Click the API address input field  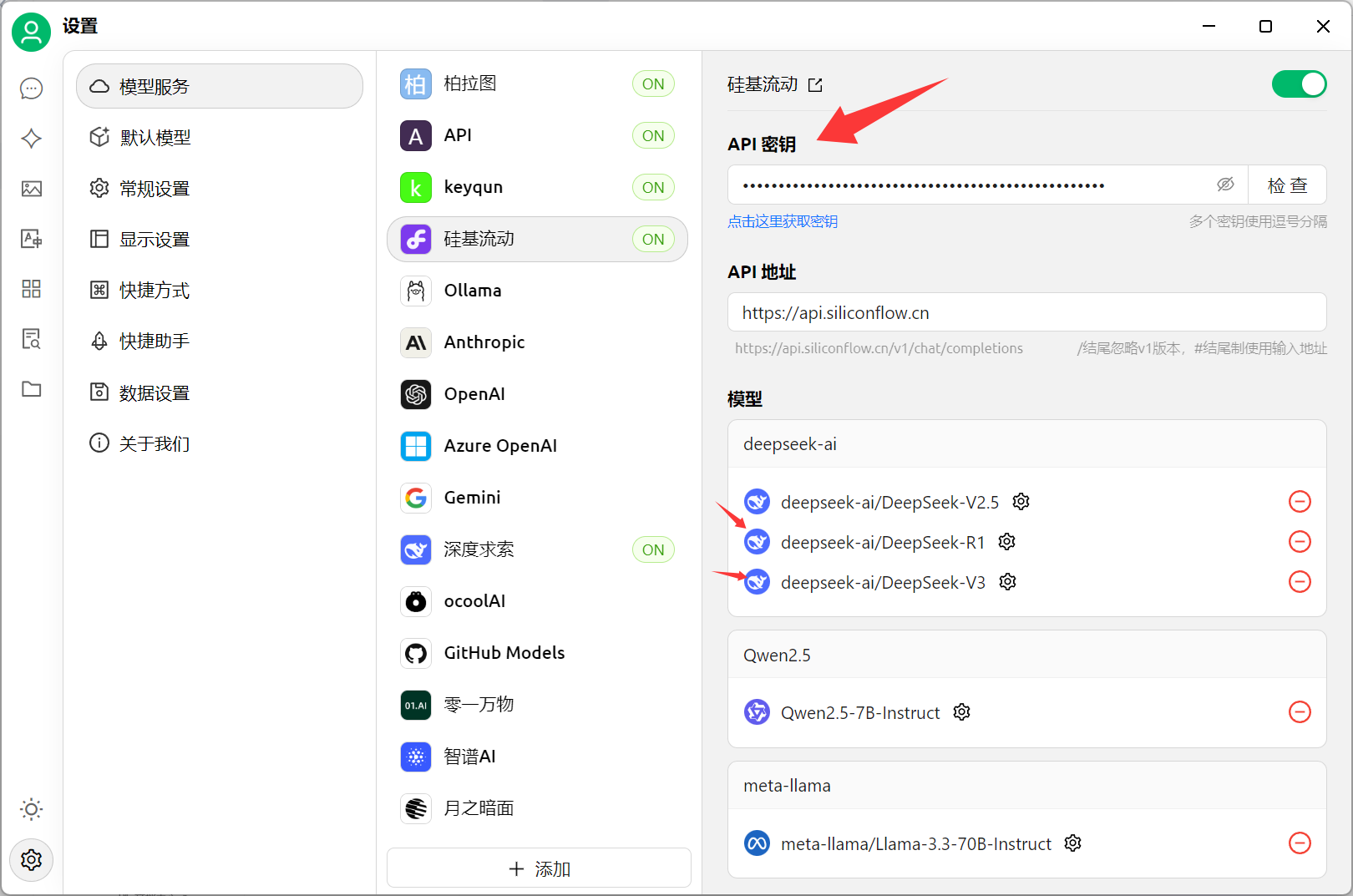pos(1026,312)
